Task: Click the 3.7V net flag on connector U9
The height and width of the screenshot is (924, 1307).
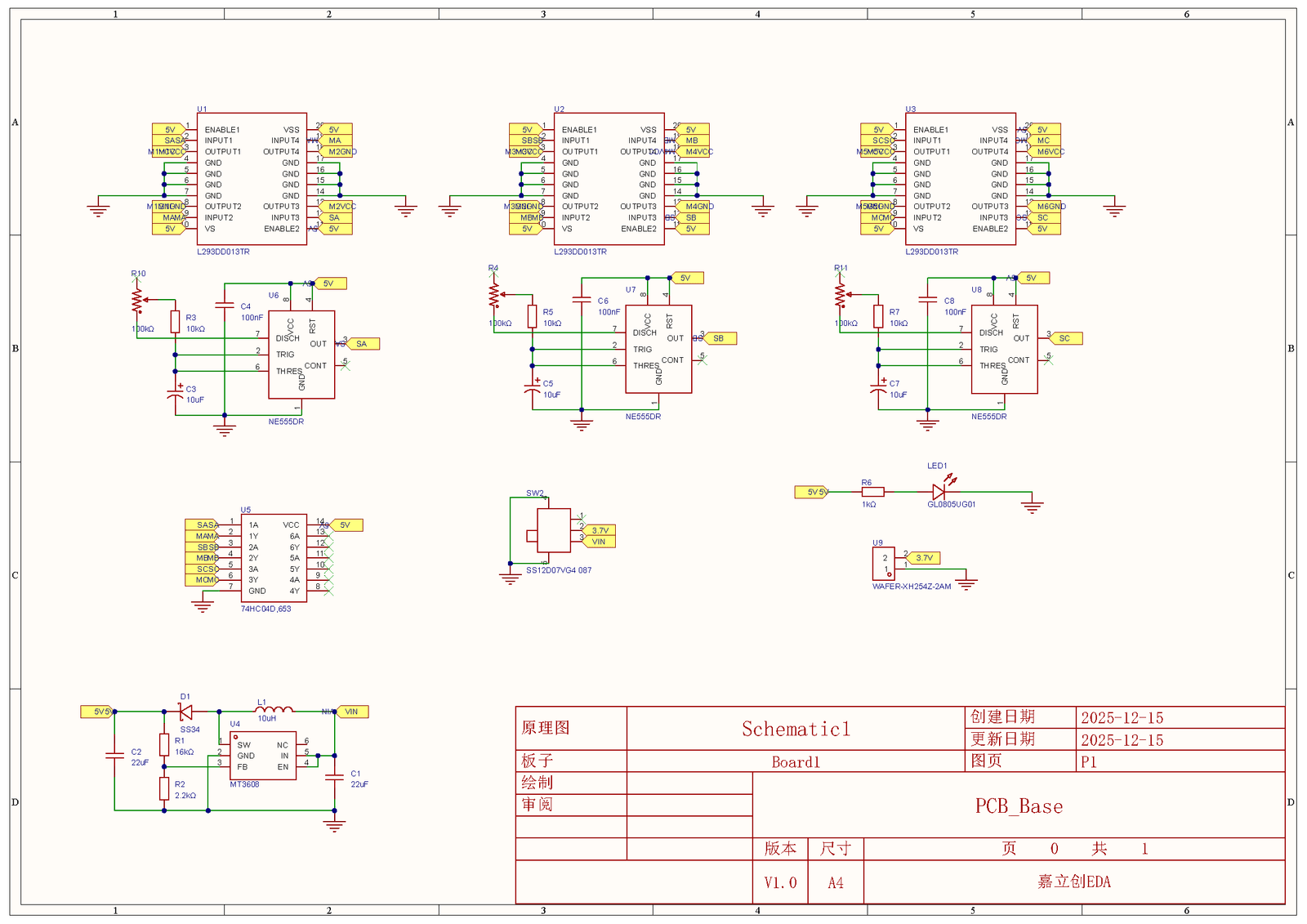Action: click(924, 558)
